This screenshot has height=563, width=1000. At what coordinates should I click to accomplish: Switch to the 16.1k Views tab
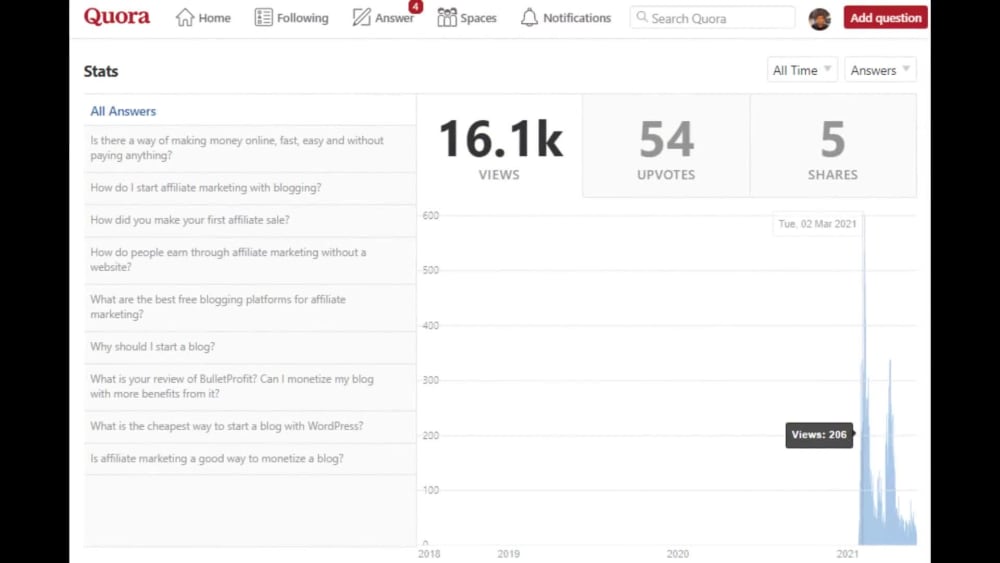(x=499, y=146)
